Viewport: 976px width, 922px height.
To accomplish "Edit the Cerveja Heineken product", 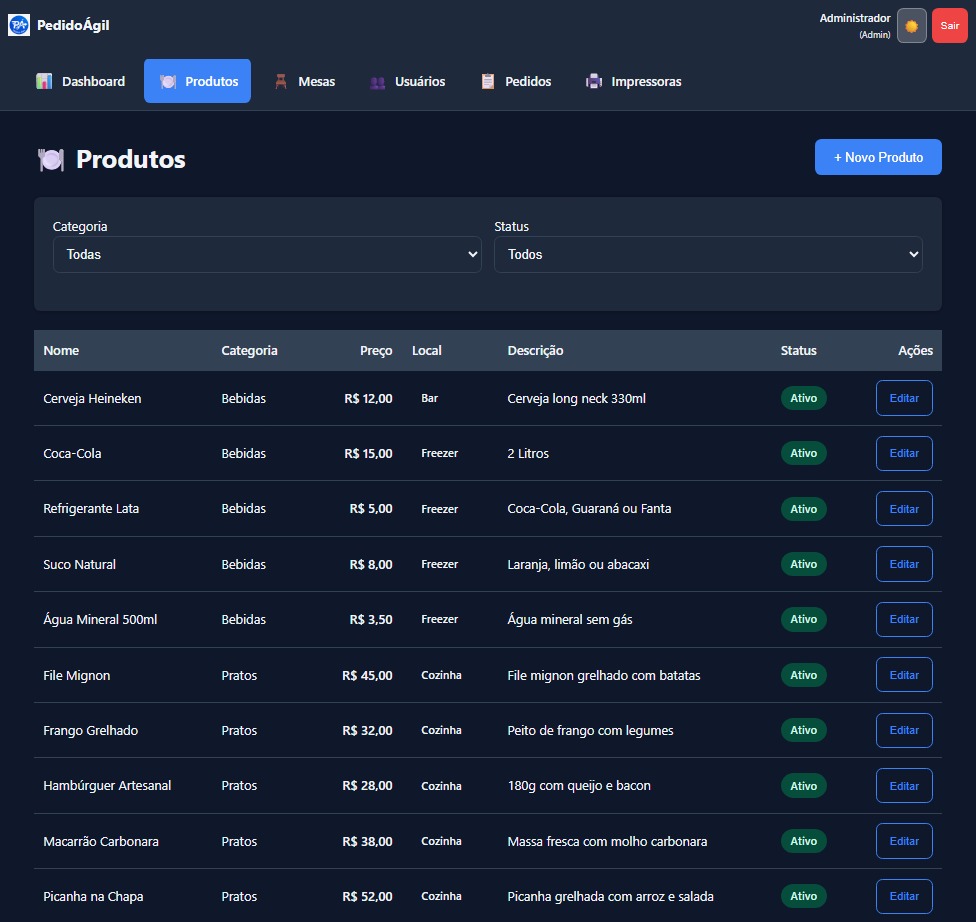I will [x=904, y=398].
